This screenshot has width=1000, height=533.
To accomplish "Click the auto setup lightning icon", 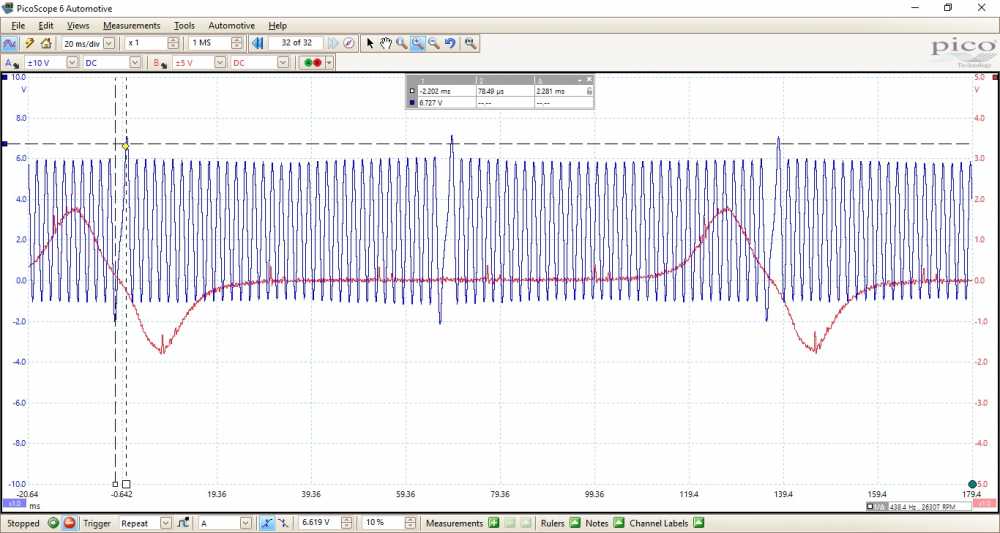I will pyautogui.click(x=29, y=43).
